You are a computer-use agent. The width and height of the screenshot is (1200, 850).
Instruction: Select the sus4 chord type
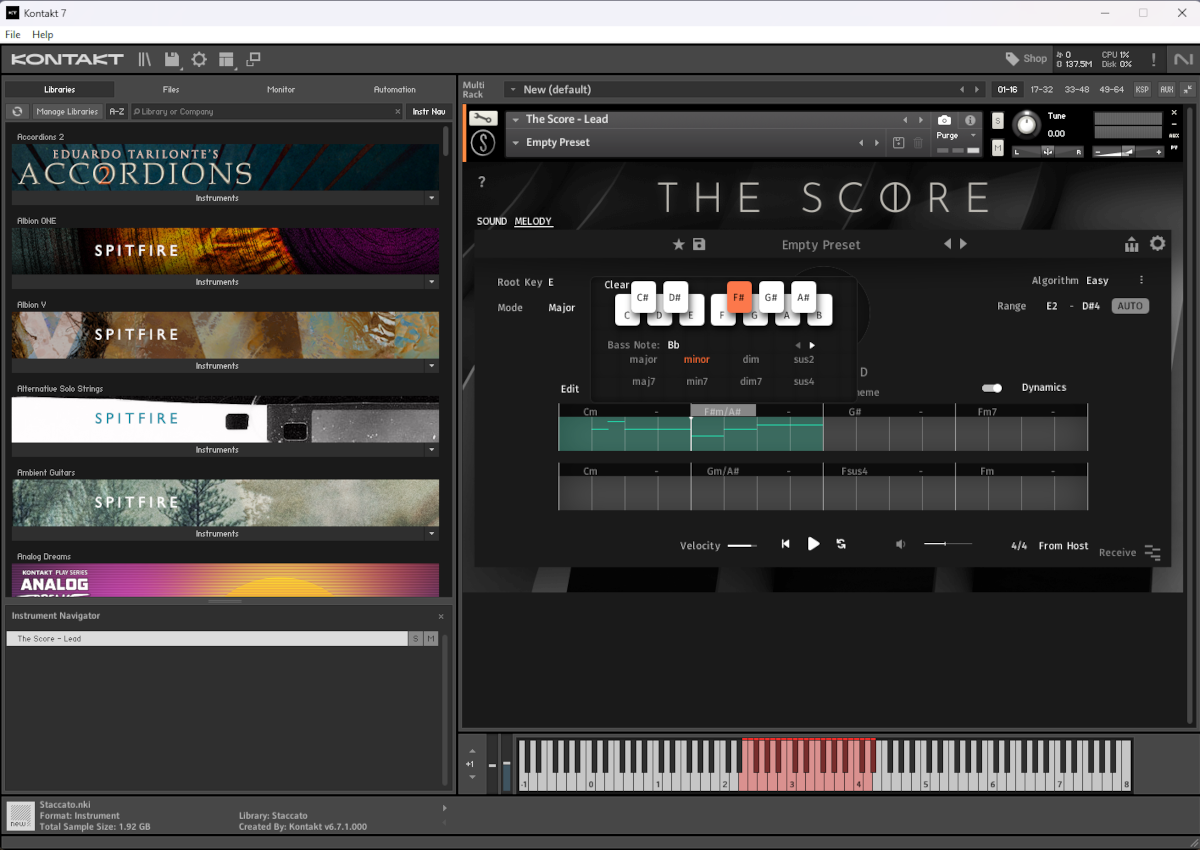[804, 382]
